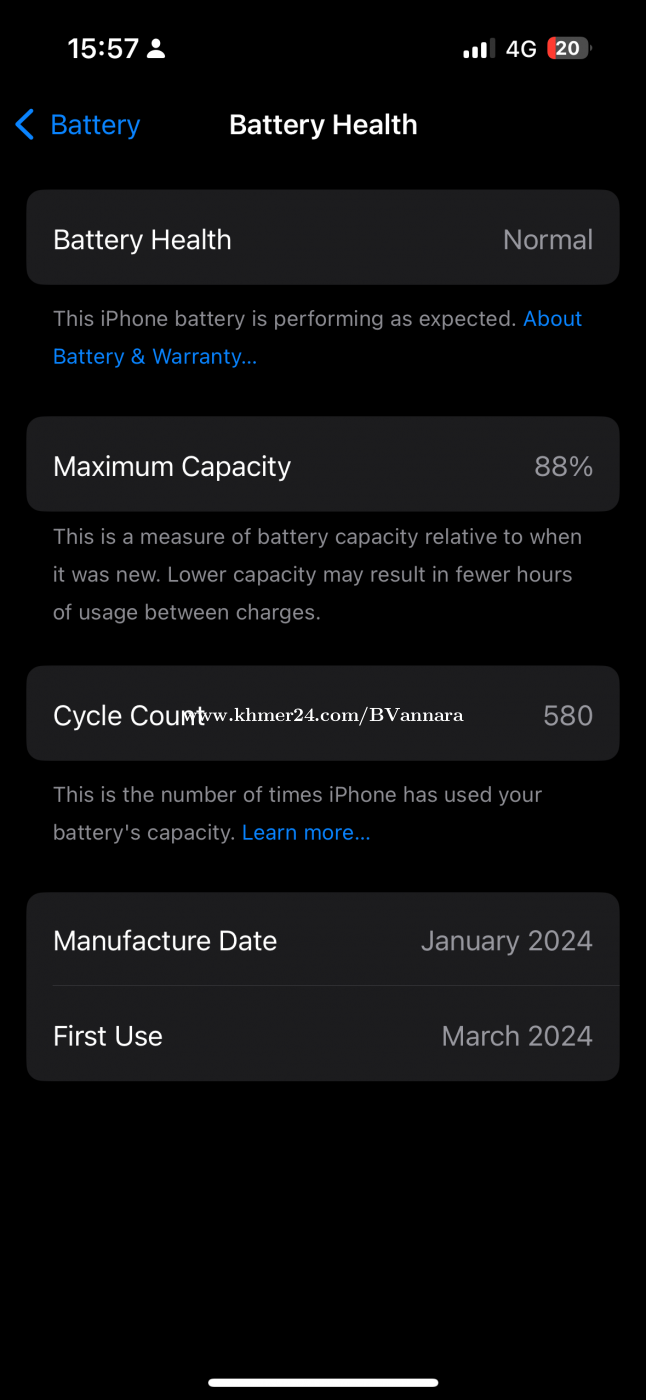
Task: Select the Battery Health row
Action: click(323, 239)
